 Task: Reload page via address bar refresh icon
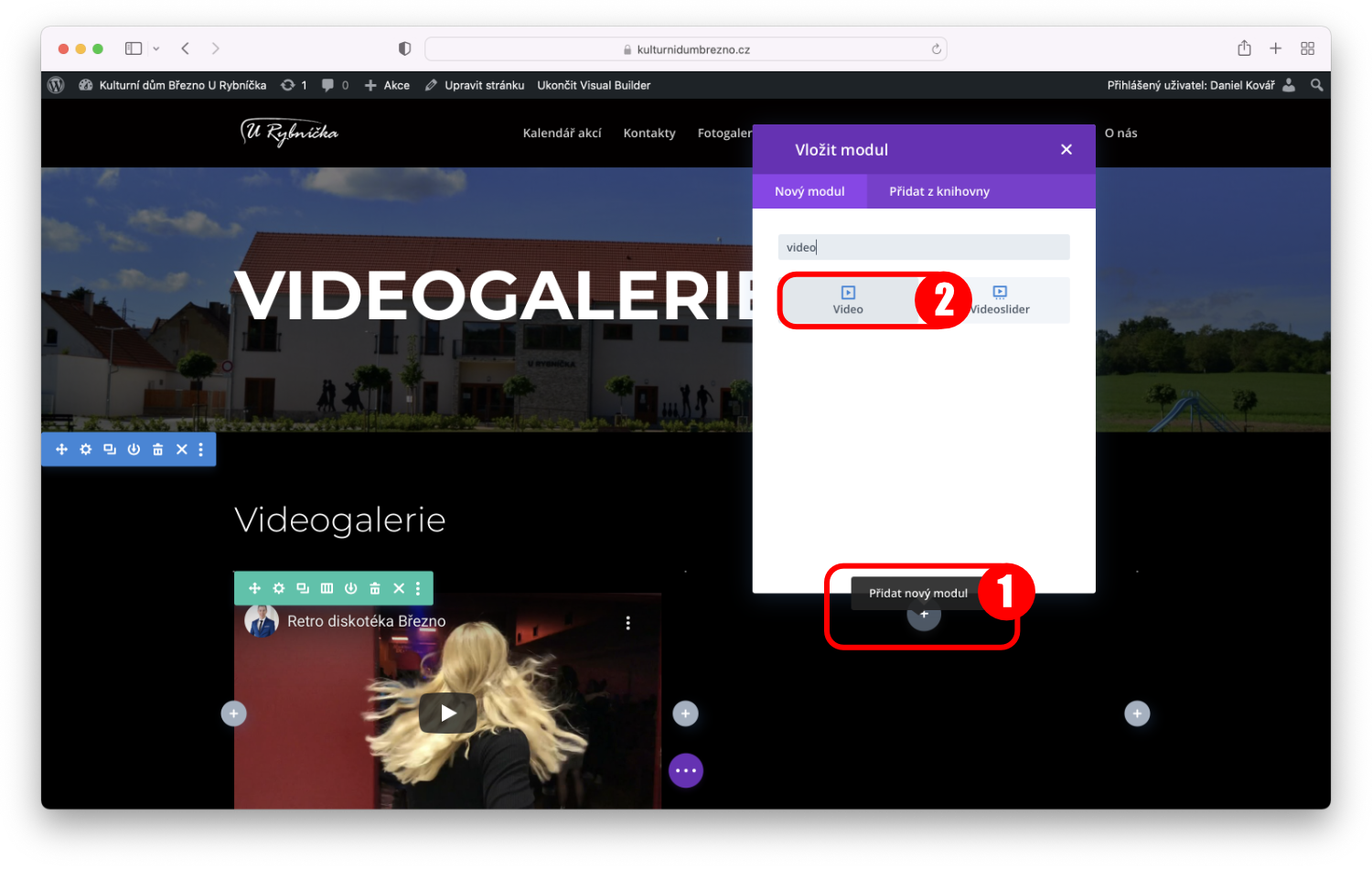(936, 49)
